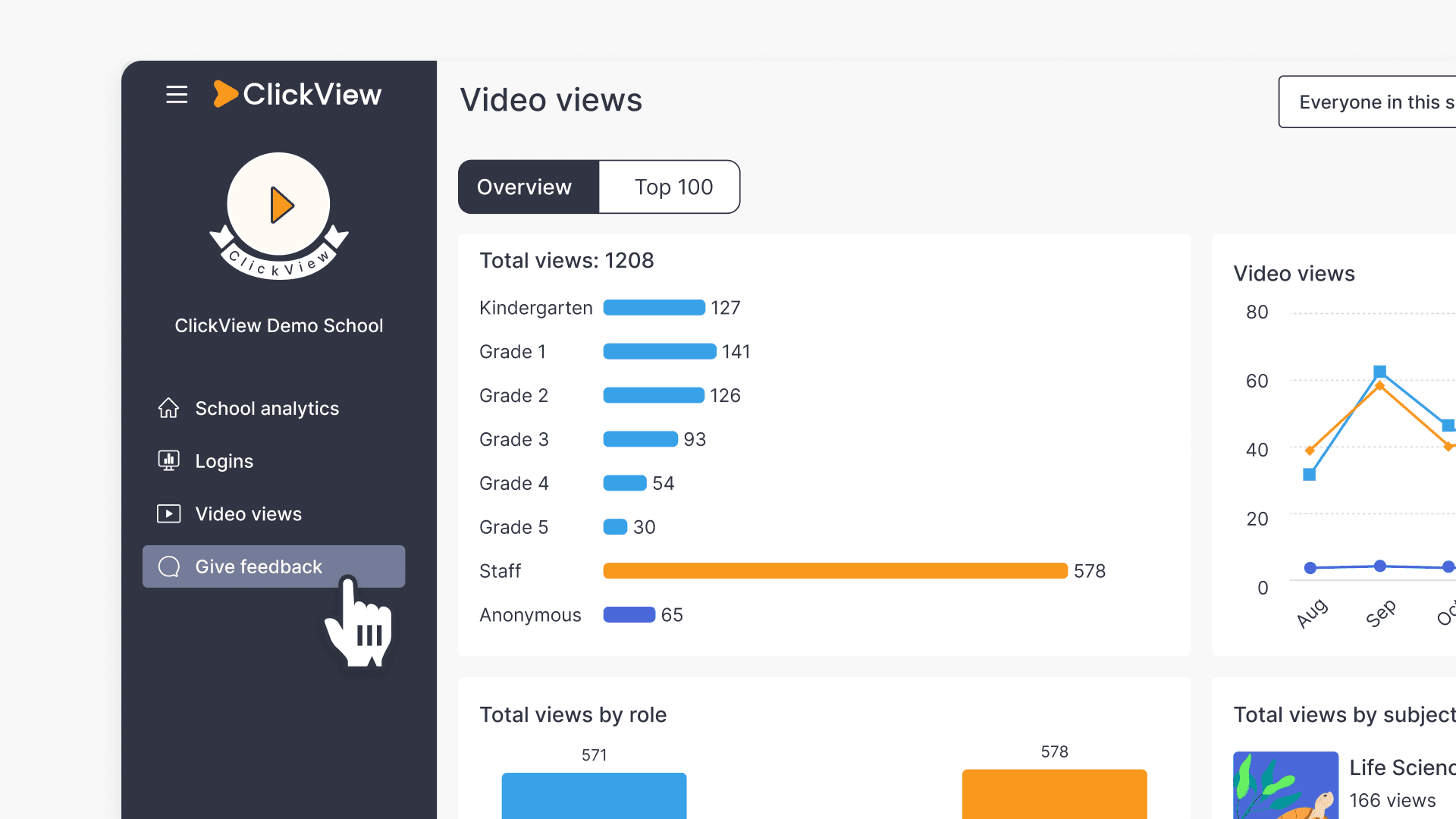The width and height of the screenshot is (1456, 819).
Task: Click the Staff row label
Action: (500, 571)
